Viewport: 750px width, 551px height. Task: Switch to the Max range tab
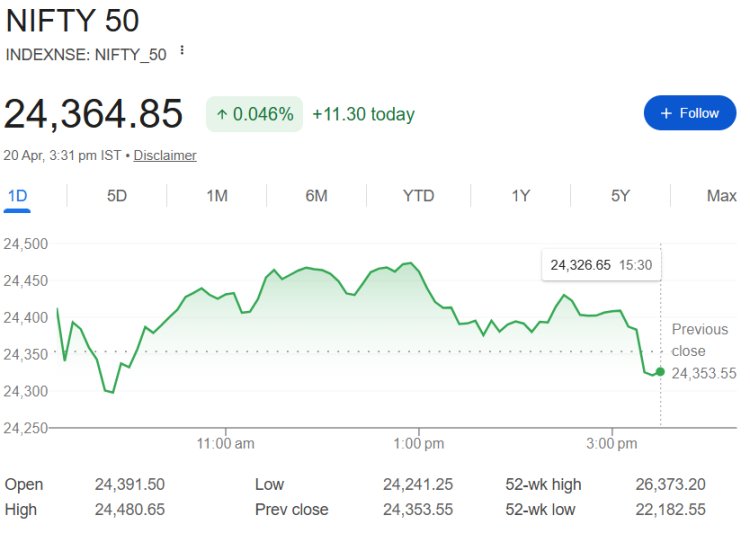(x=721, y=196)
